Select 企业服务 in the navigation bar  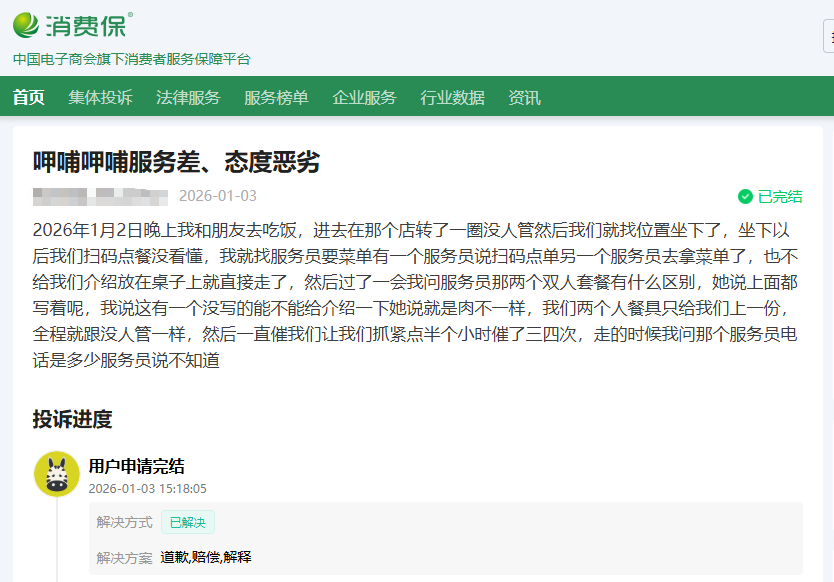[364, 97]
